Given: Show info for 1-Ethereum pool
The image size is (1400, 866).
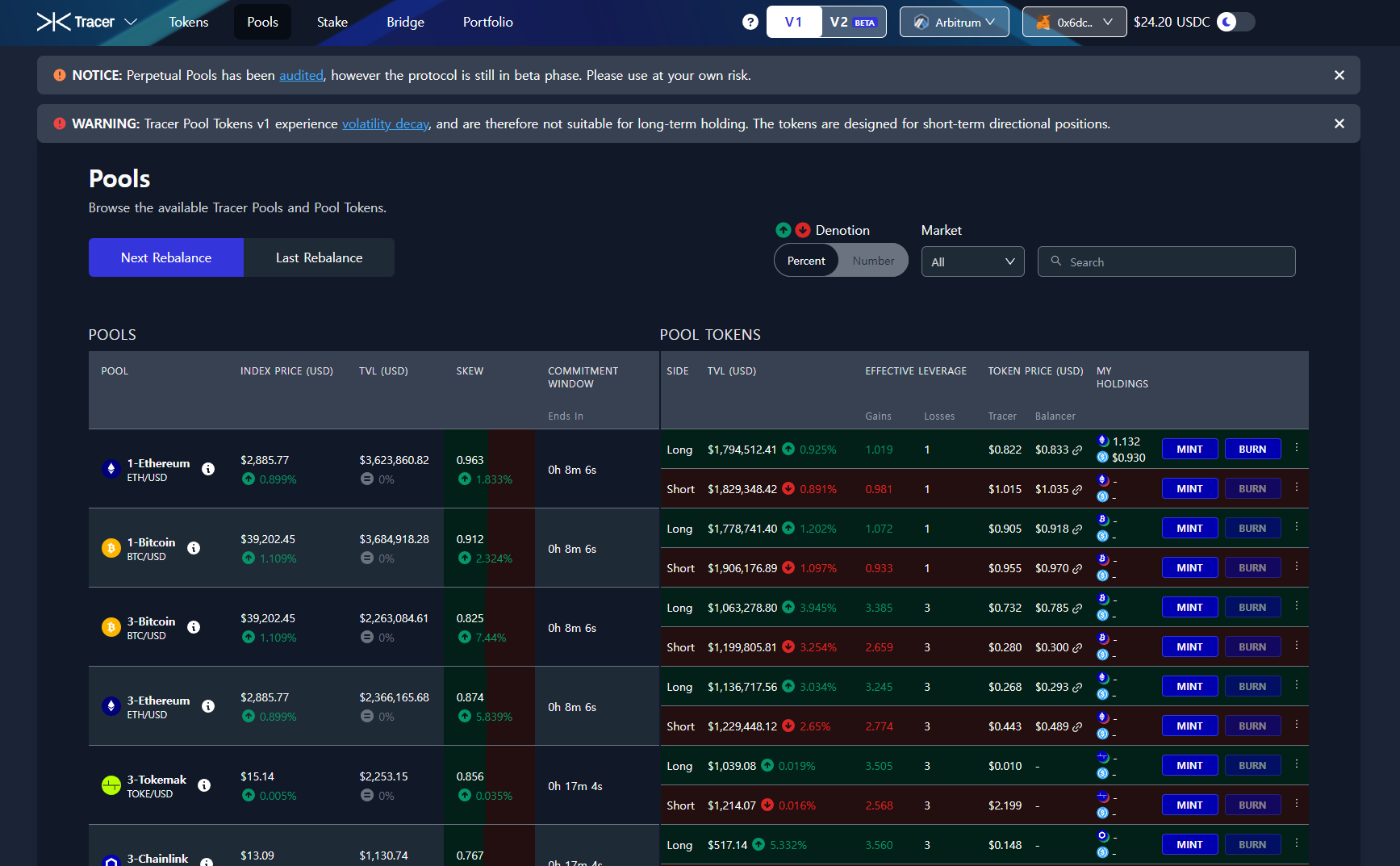Looking at the screenshot, I should point(208,469).
